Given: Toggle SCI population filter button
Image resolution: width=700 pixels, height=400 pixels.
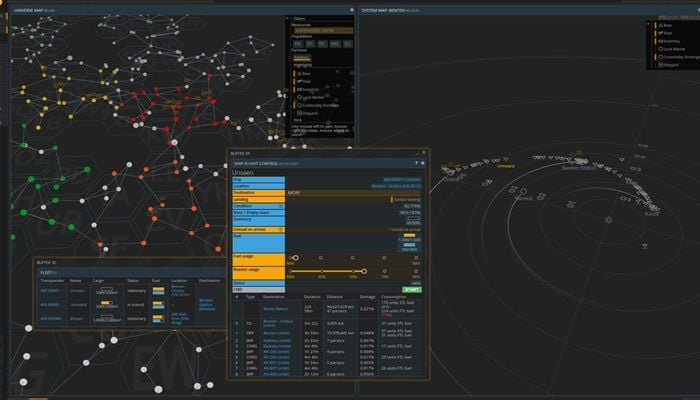Looking at the screenshot, I should pos(348,44).
